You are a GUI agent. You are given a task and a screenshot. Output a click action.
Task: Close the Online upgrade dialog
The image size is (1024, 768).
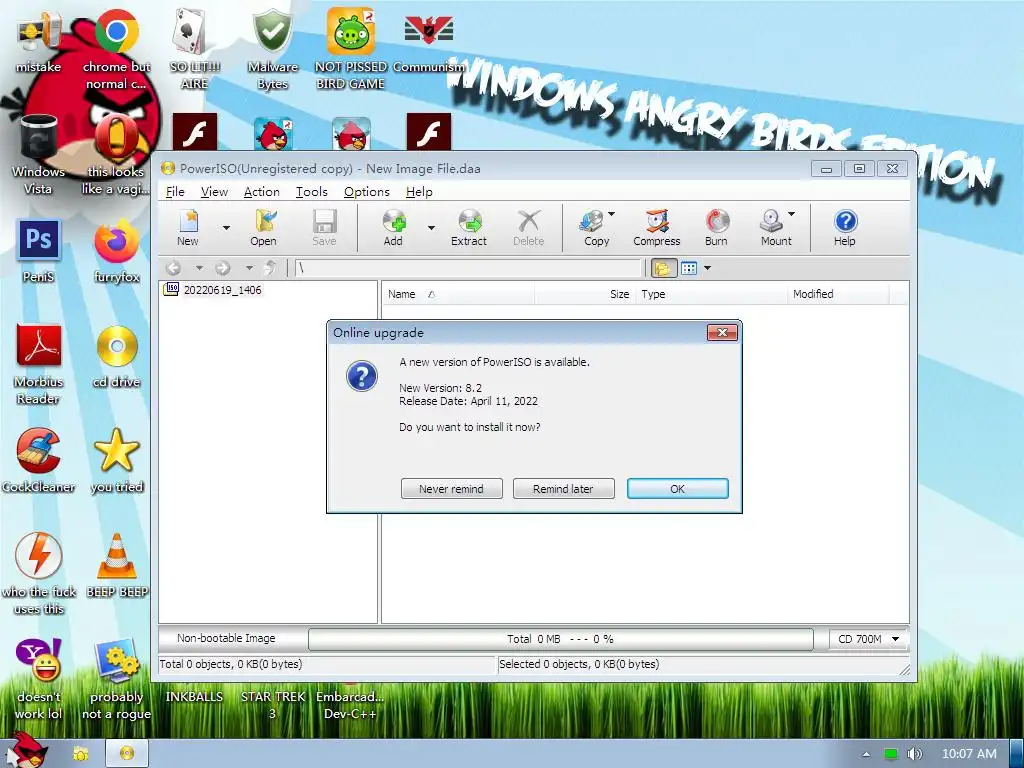(722, 332)
